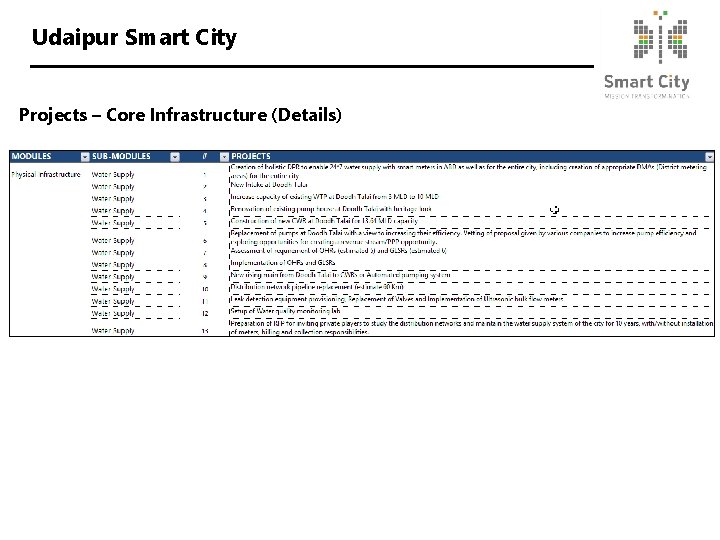This screenshot has width=720, height=540.
Task: Select the SUB-MODULES column header
Action: [121, 156]
